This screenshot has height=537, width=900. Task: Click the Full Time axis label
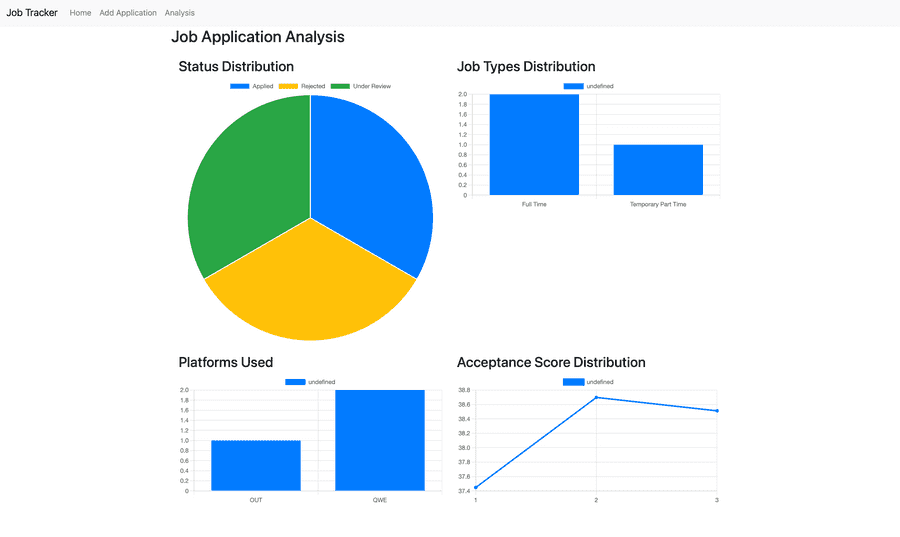click(x=534, y=204)
